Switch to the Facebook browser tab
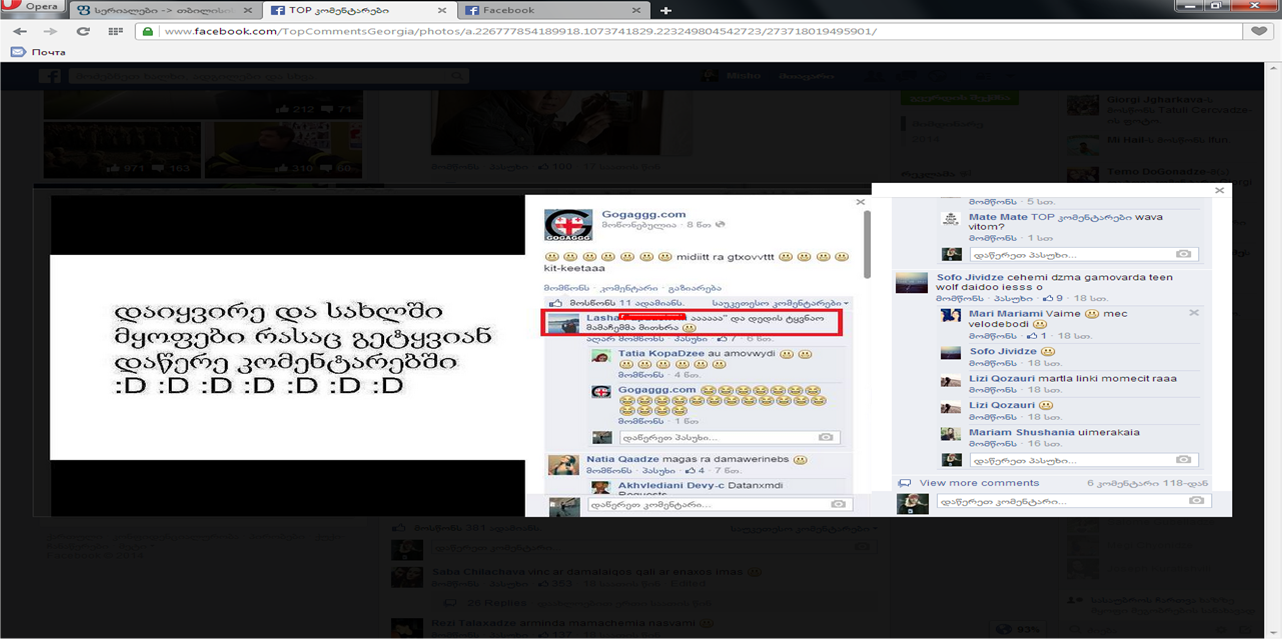This screenshot has width=1282, height=639. 552,10
